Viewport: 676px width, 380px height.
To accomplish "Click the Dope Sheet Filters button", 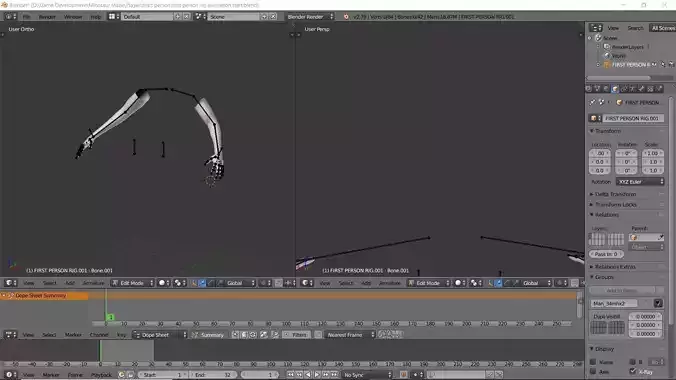I will tap(296, 335).
